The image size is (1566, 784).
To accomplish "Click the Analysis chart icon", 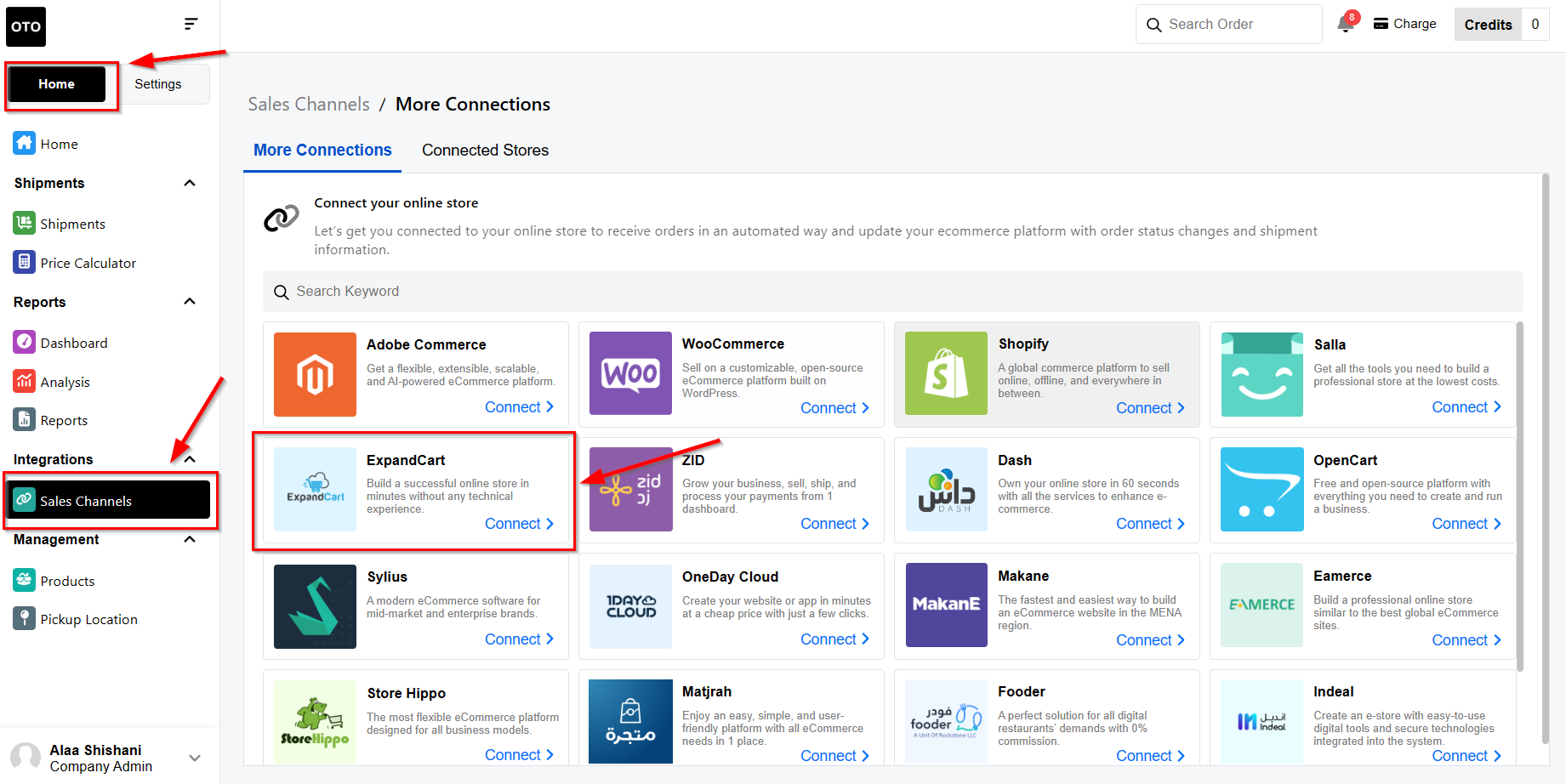I will (25, 381).
